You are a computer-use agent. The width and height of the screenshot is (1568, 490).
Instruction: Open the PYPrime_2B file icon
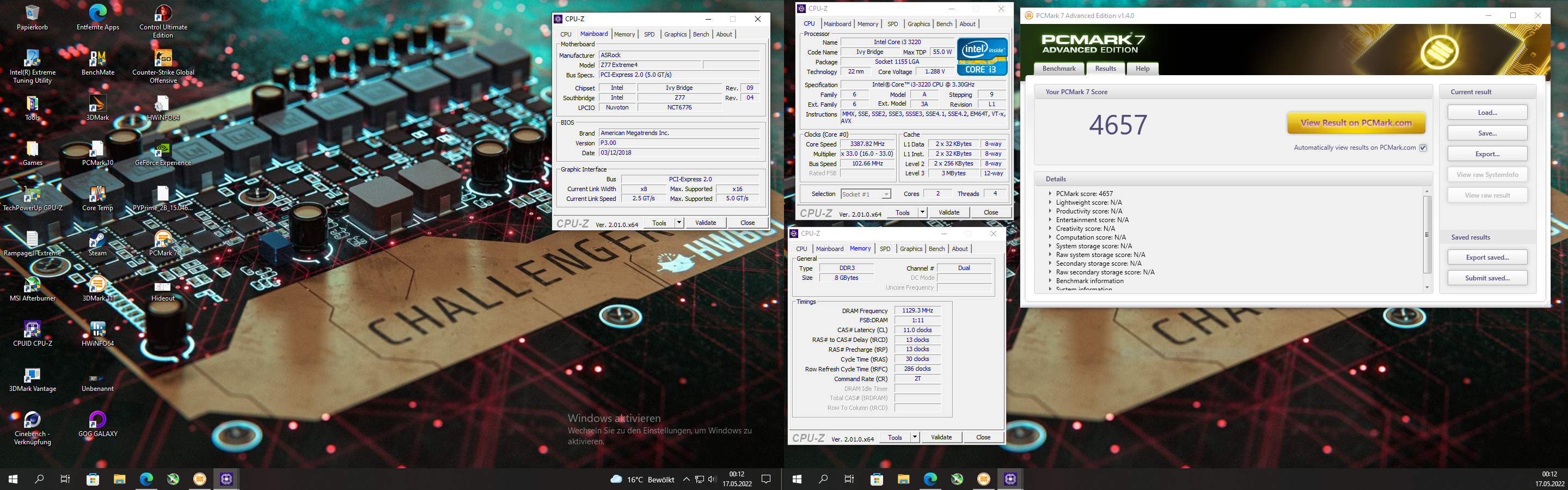tap(163, 198)
